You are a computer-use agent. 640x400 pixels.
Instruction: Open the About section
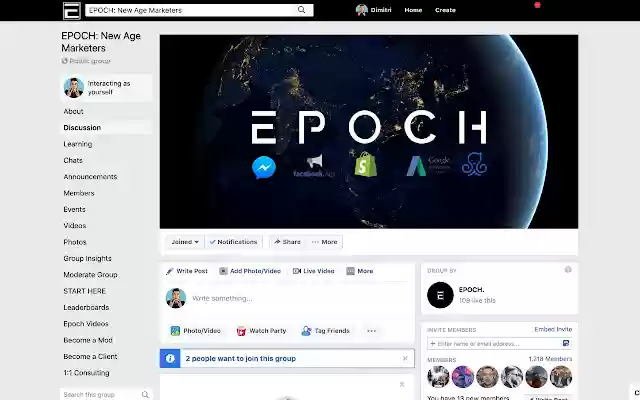click(73, 111)
